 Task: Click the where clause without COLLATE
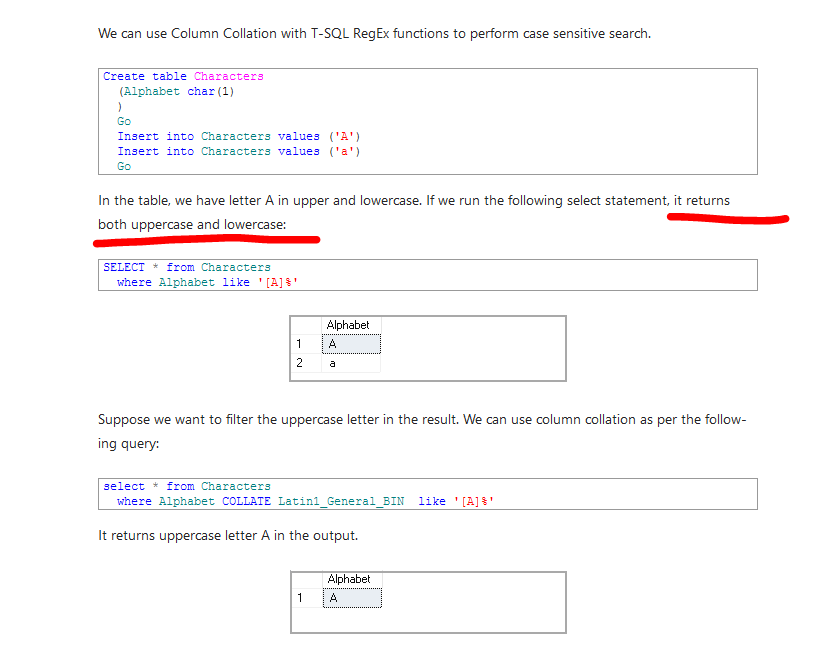coord(207,282)
